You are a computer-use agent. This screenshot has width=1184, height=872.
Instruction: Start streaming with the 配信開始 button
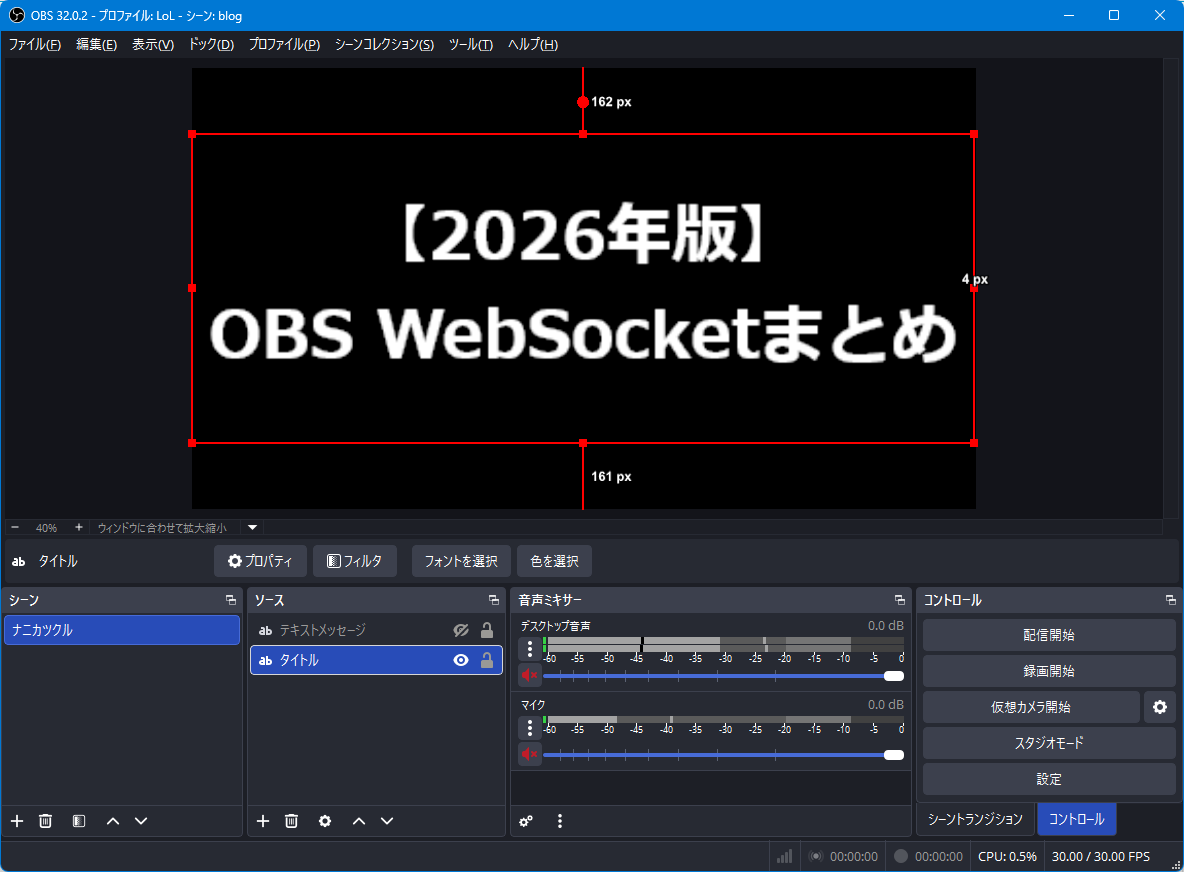pos(1048,634)
